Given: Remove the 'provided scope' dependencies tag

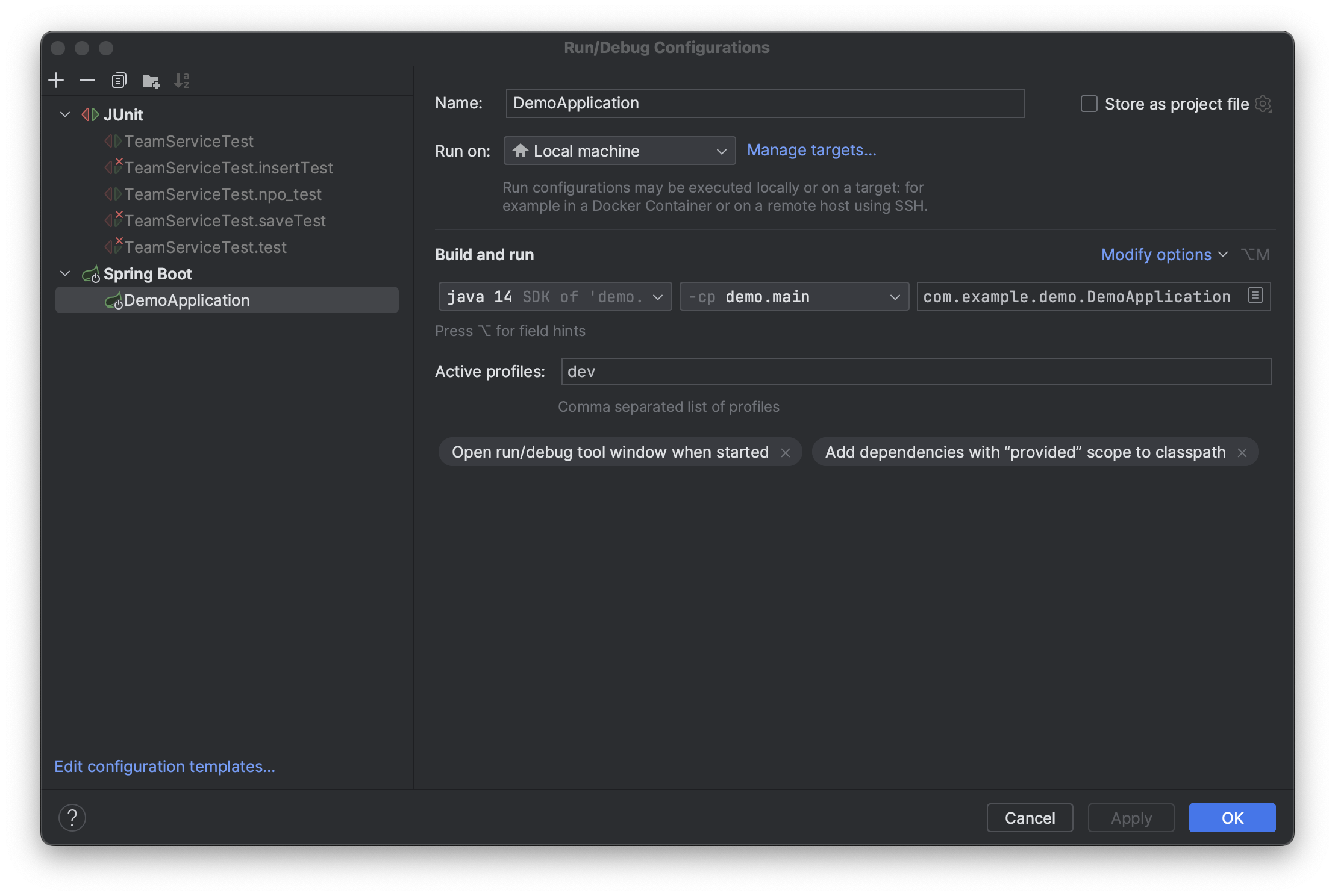Looking at the screenshot, I should [x=1242, y=453].
